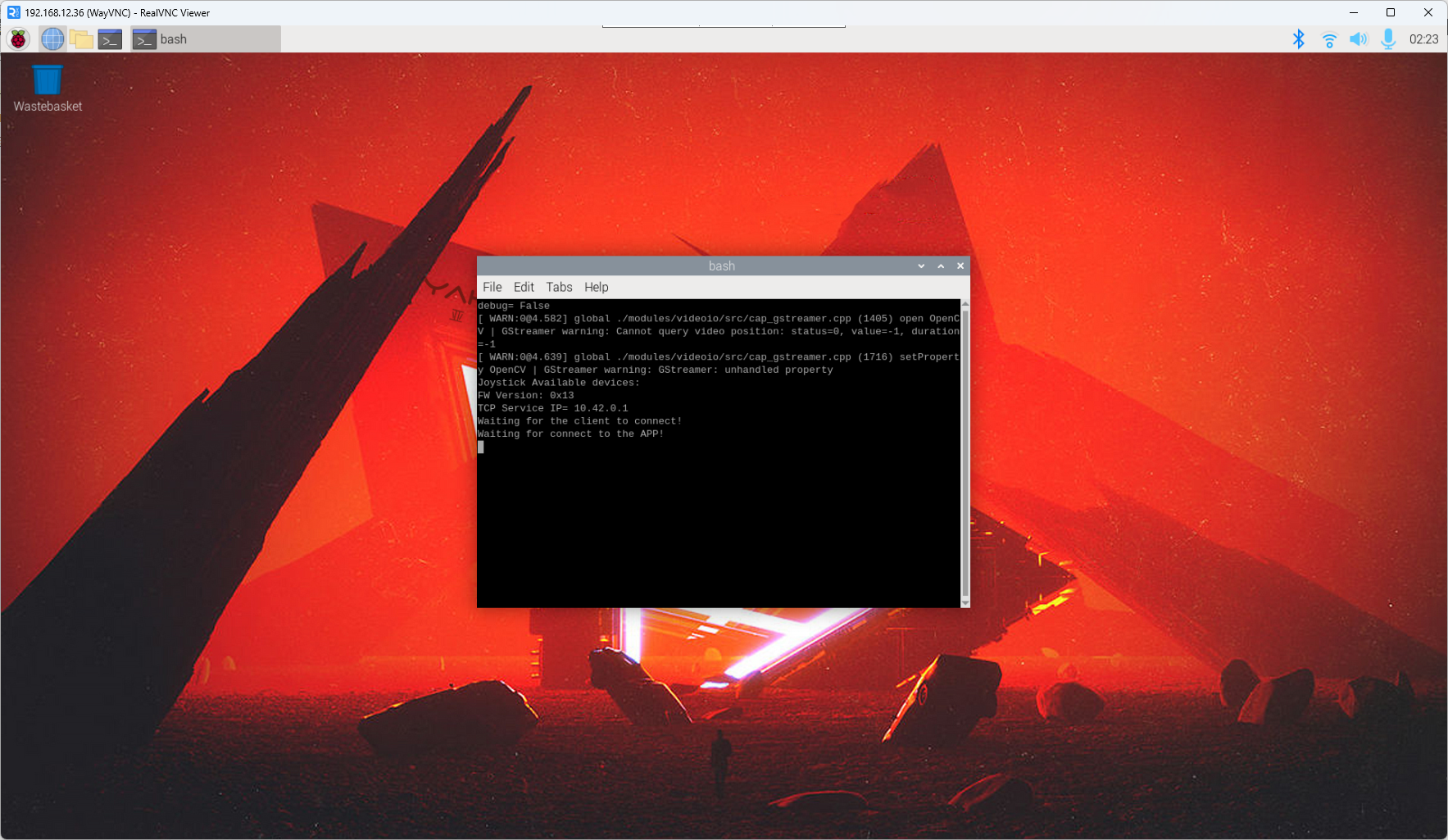Expand the terminal window via the up chevron
This screenshot has width=1448, height=840.
(940, 266)
